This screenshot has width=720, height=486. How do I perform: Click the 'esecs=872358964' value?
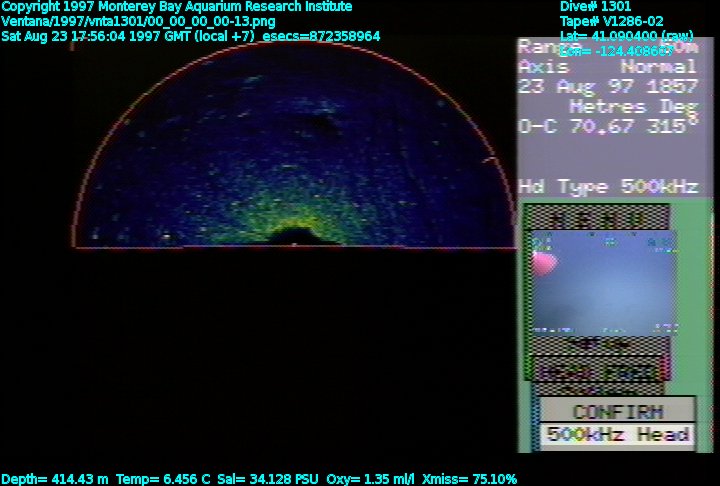click(x=321, y=36)
